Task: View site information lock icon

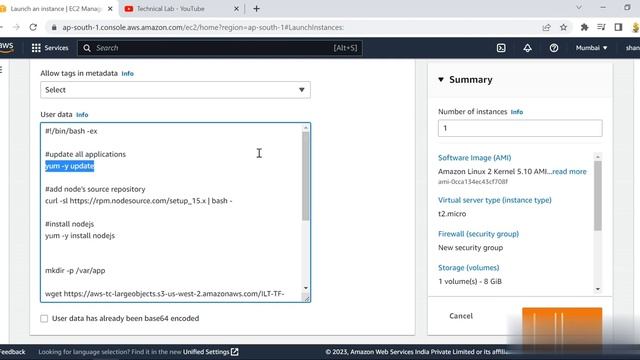Action: [x=53, y=27]
